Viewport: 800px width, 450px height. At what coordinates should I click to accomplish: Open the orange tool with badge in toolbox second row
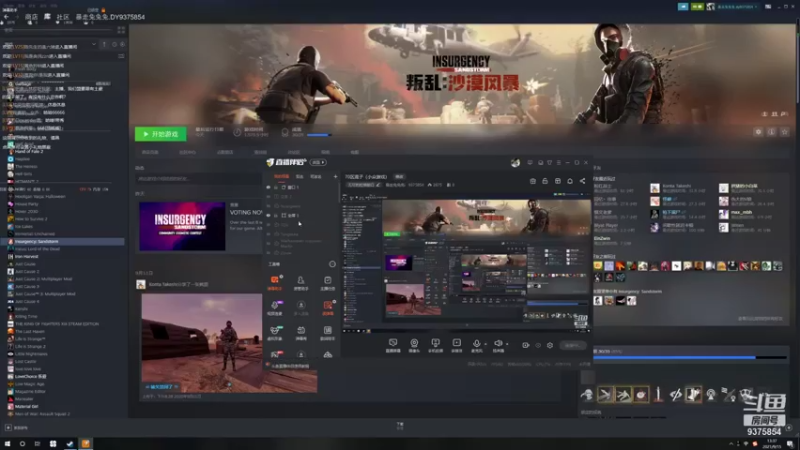coord(328,307)
